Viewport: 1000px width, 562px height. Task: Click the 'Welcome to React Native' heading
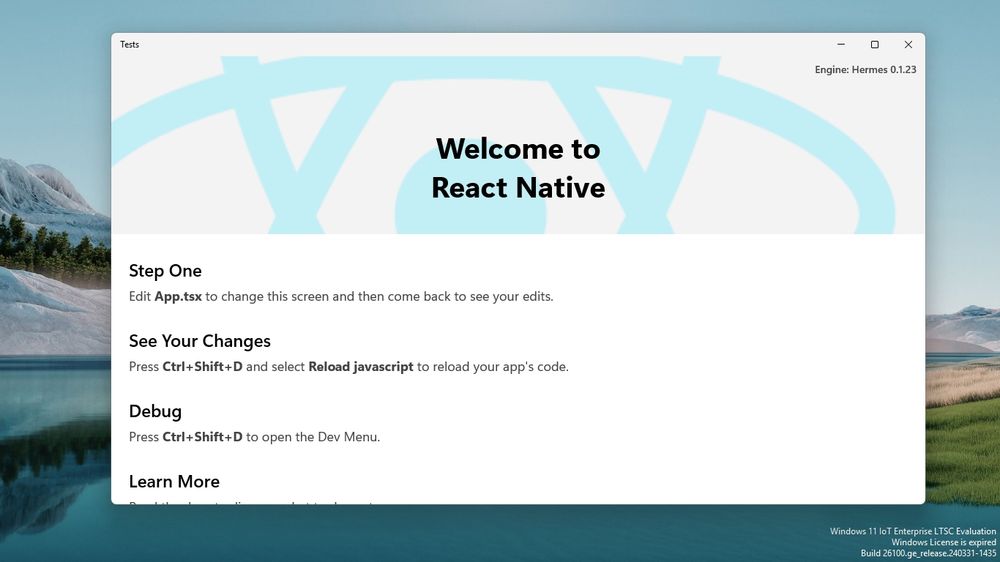(x=518, y=168)
